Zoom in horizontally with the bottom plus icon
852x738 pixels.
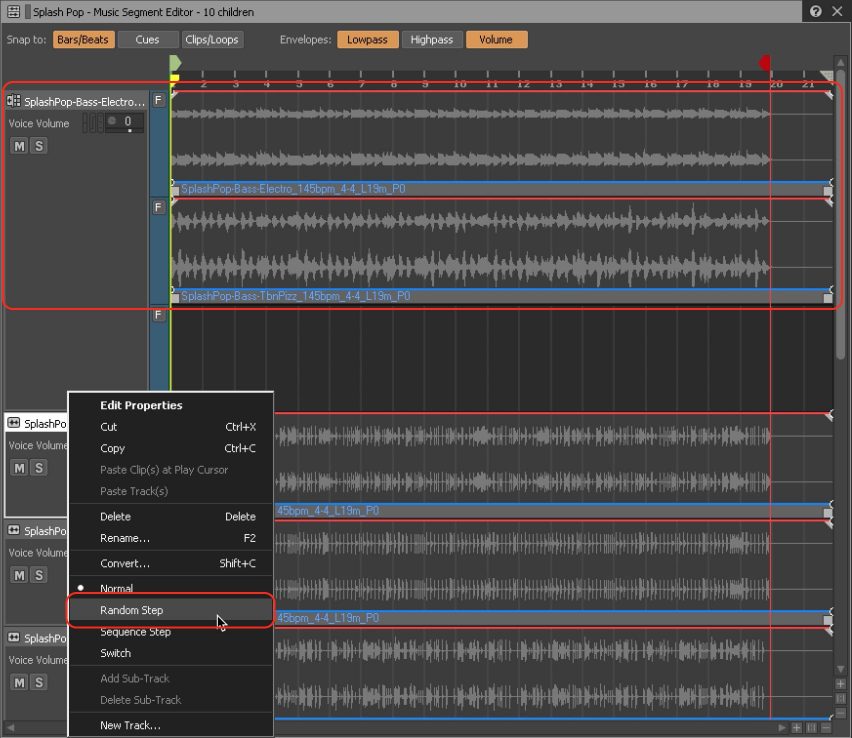click(x=797, y=728)
